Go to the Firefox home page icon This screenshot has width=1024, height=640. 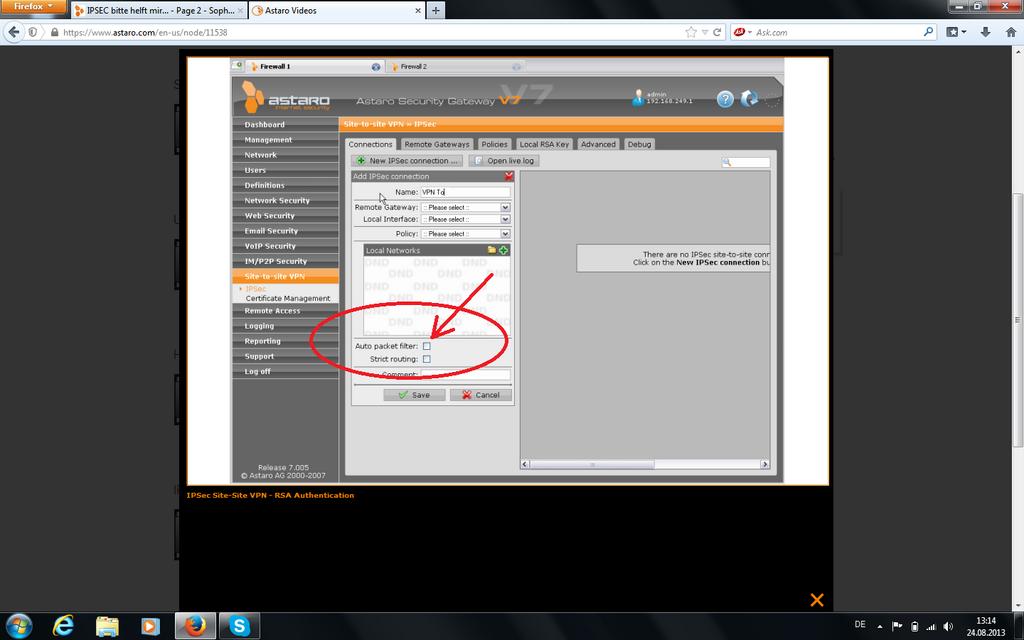click(1010, 32)
